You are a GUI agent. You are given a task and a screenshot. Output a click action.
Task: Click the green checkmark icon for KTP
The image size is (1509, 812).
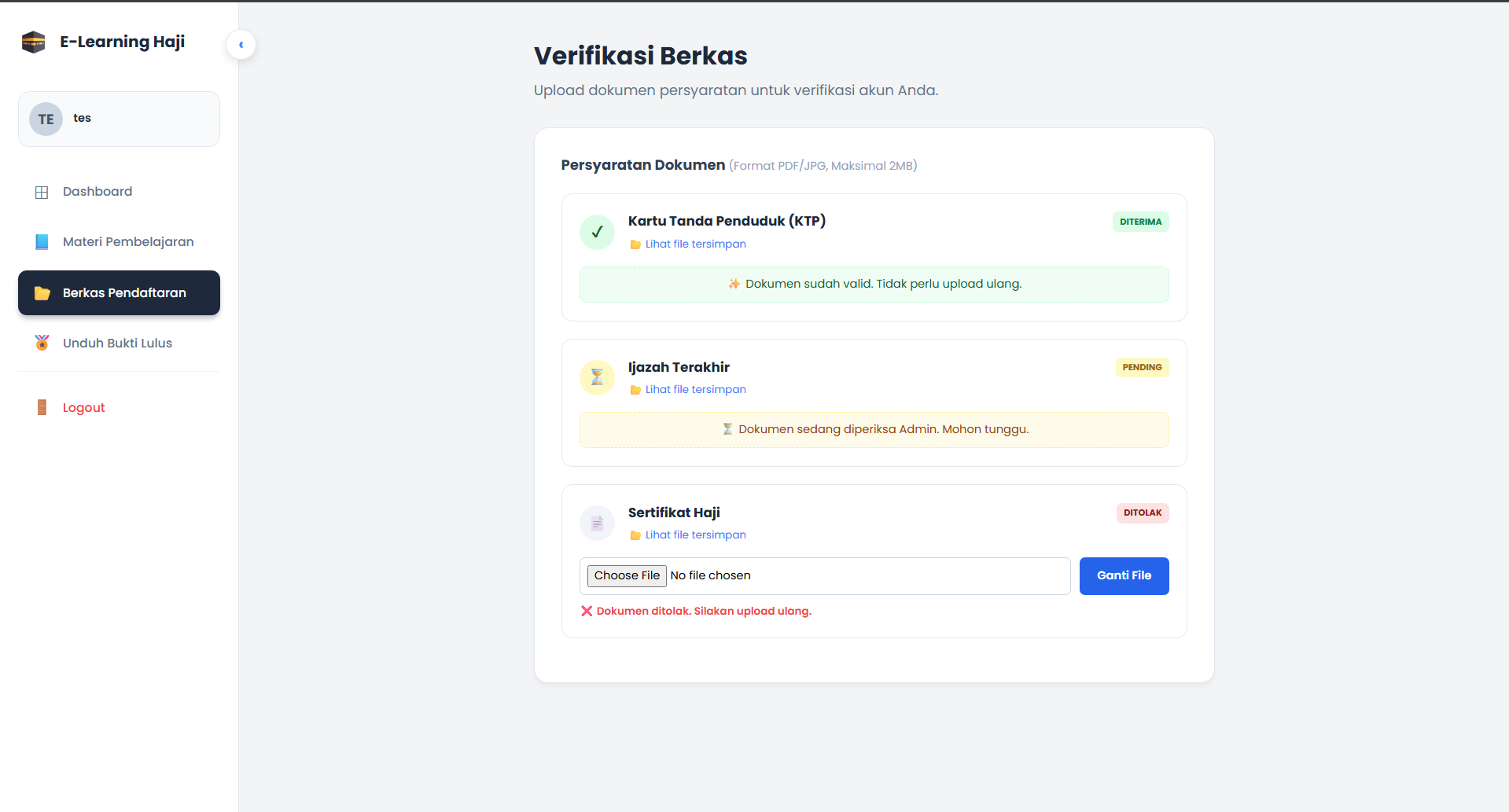[x=597, y=232]
